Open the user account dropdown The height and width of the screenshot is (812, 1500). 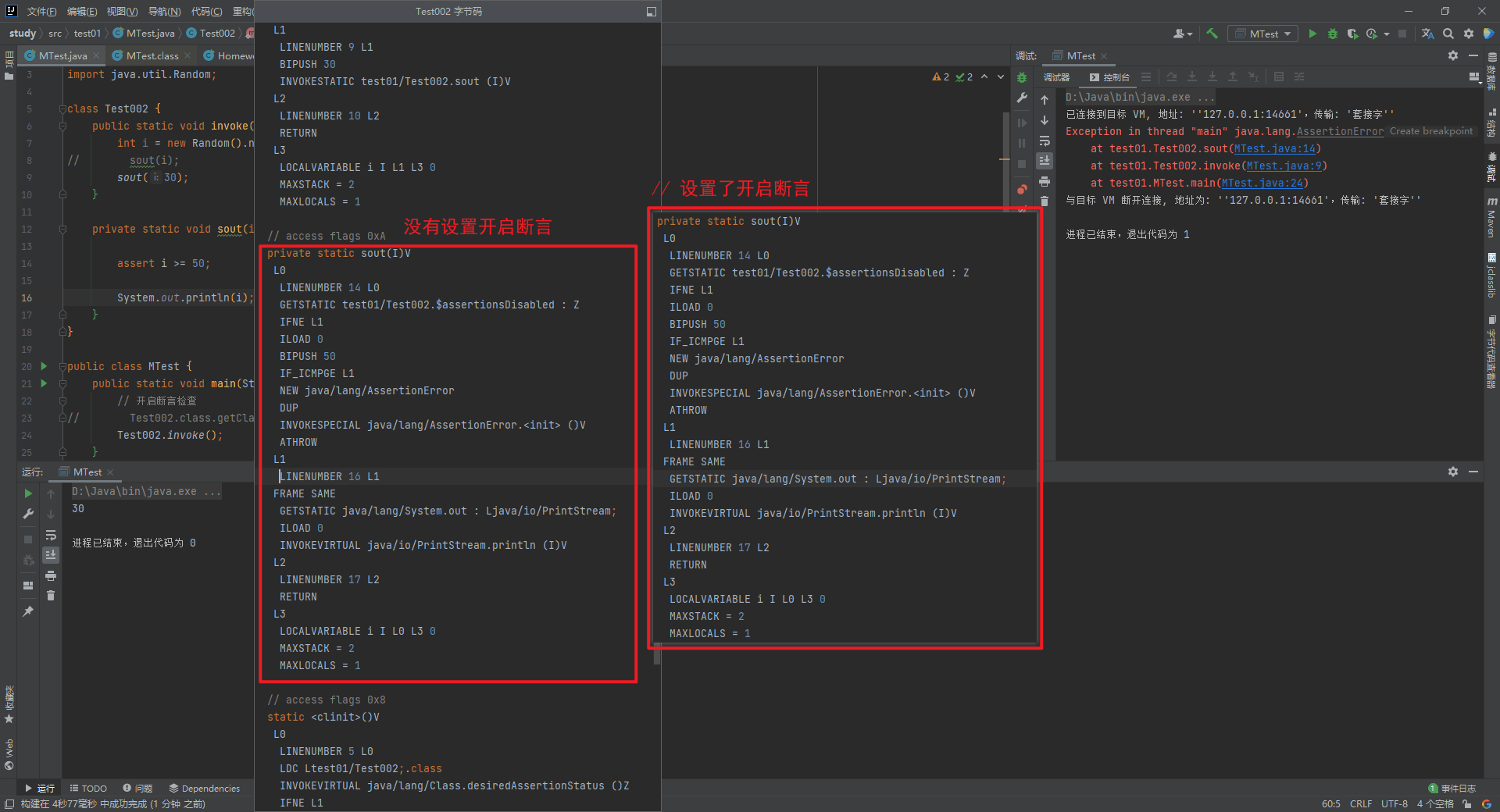1183,34
